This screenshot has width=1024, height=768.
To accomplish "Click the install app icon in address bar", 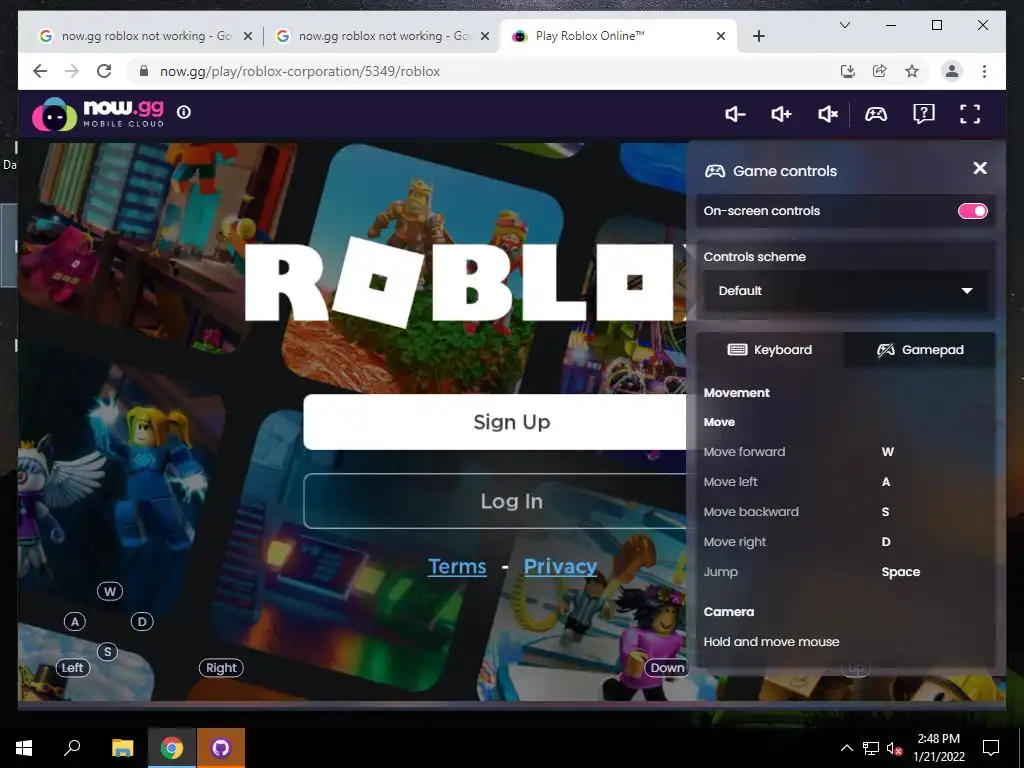I will [x=848, y=71].
